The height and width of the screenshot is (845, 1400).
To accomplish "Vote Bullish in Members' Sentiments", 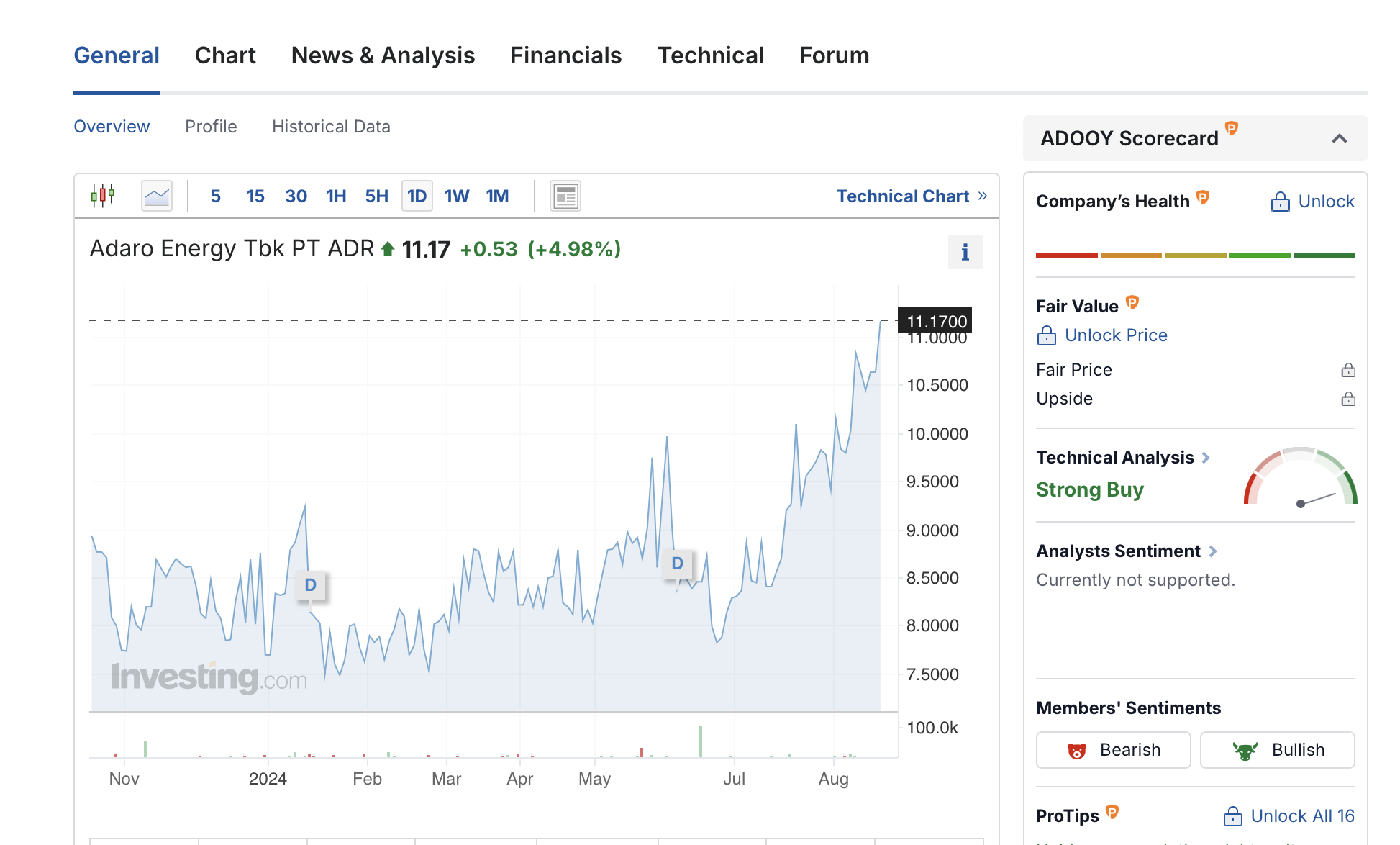I will [x=1277, y=750].
